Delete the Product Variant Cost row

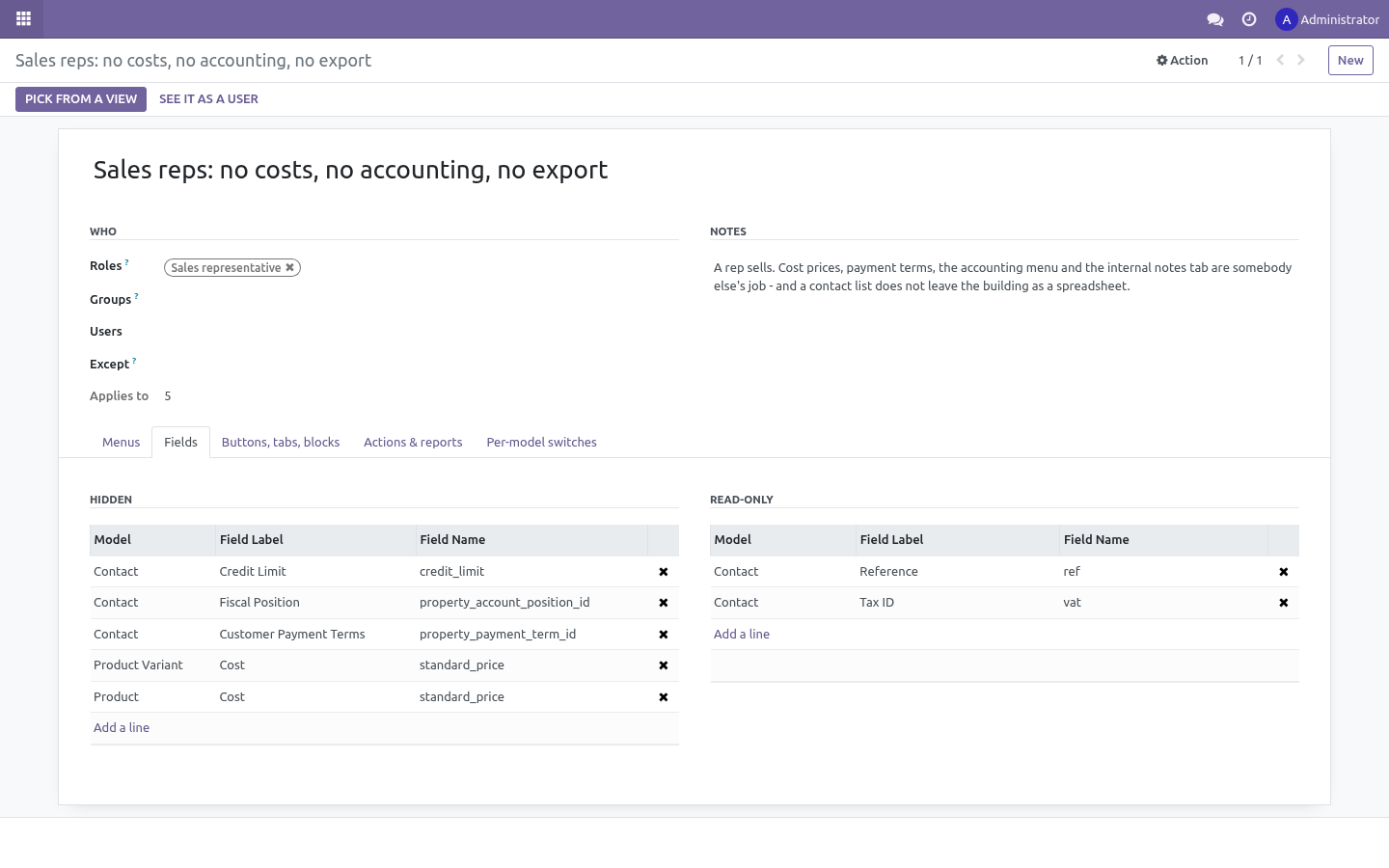pyautogui.click(x=664, y=665)
